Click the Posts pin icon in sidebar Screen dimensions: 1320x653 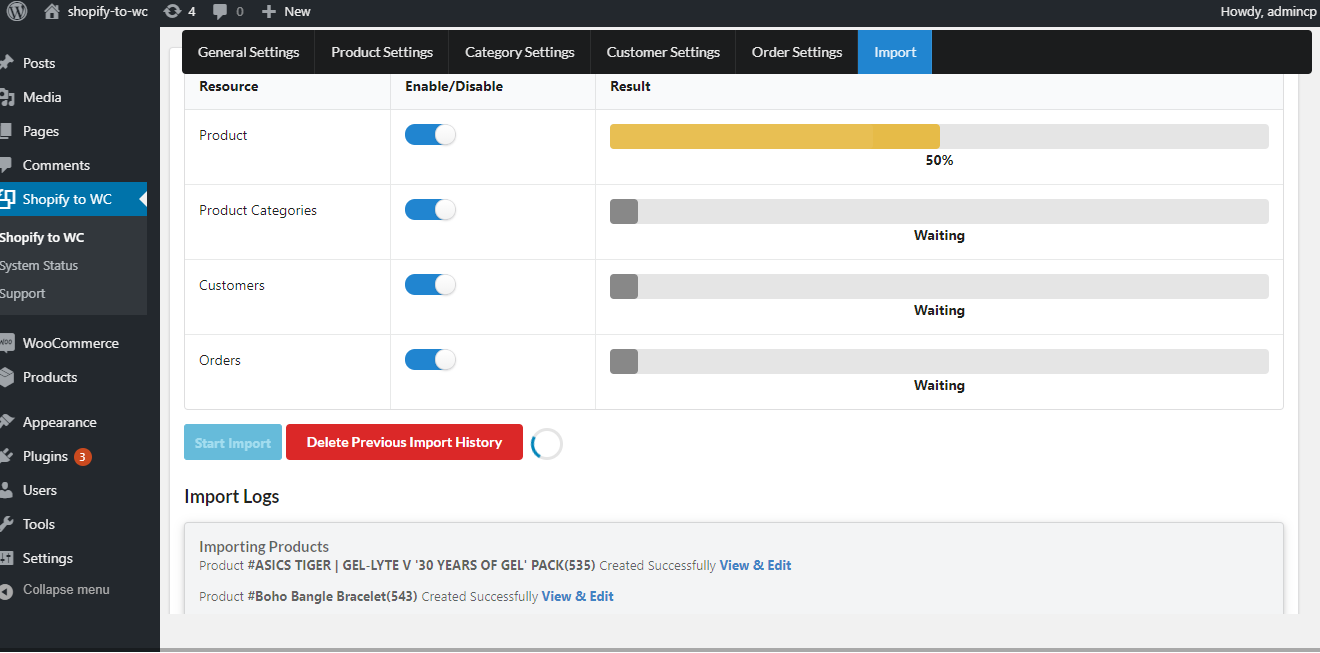pyautogui.click(x=6, y=63)
